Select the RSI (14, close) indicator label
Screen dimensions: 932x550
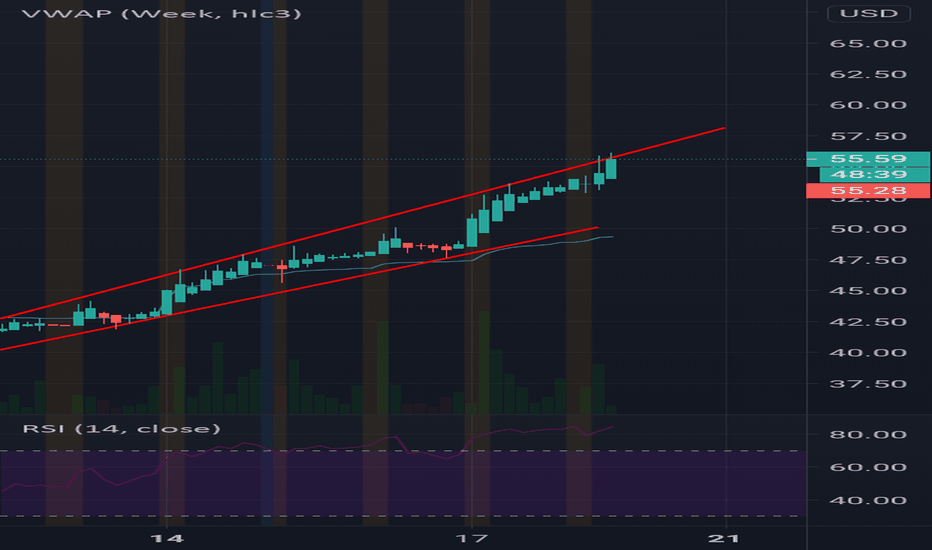click(x=121, y=429)
